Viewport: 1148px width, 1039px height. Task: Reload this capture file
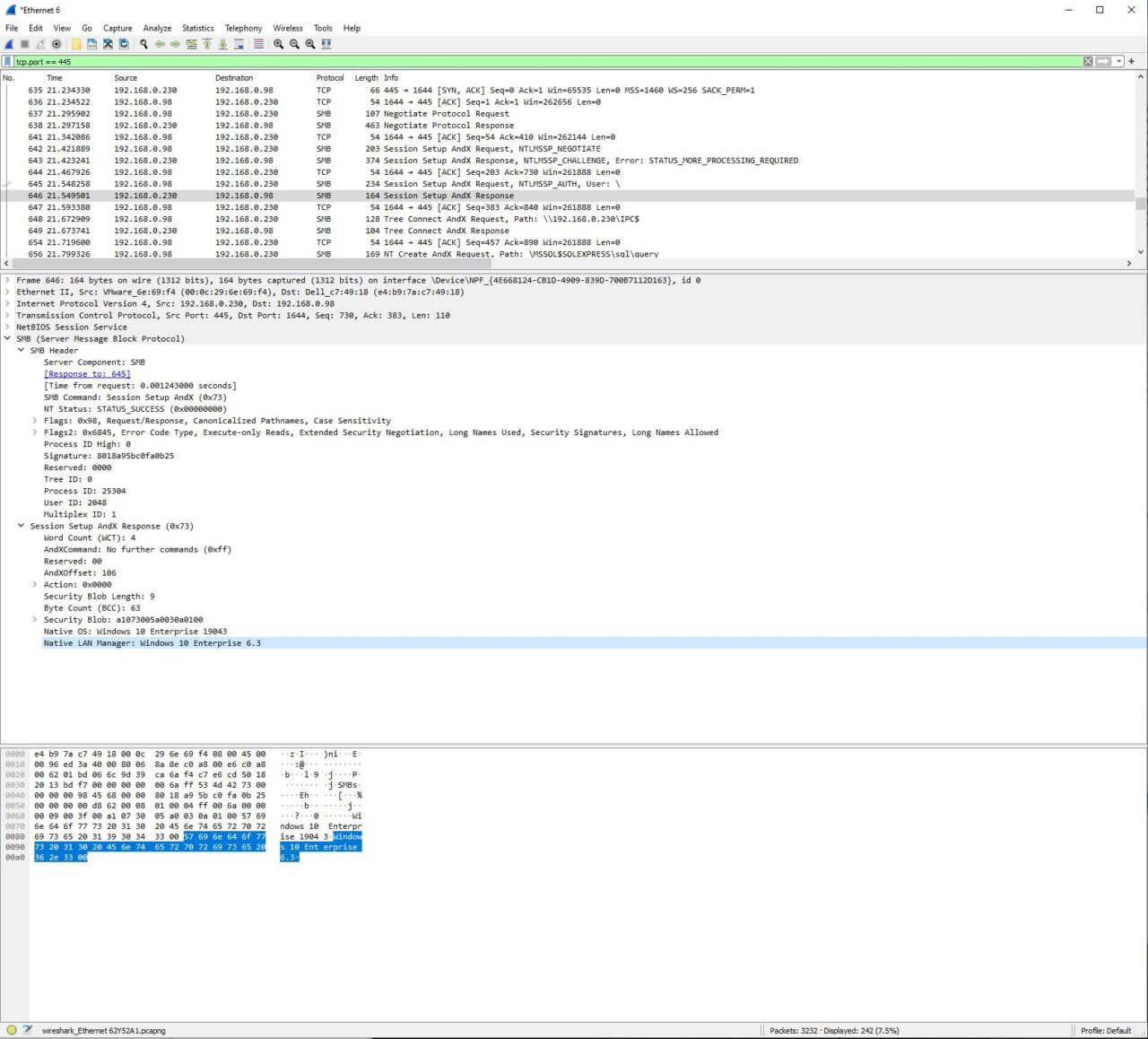pyautogui.click(x=124, y=44)
